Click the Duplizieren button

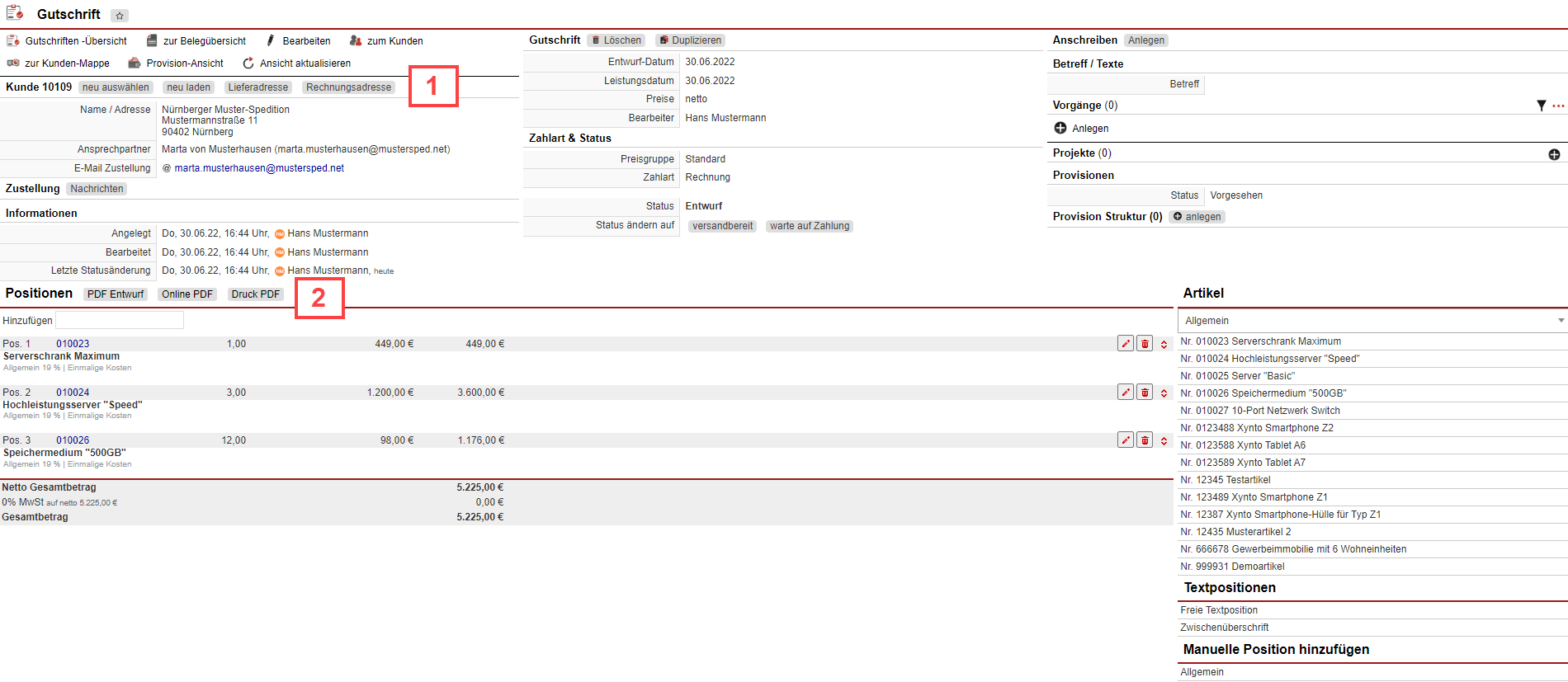[x=690, y=40]
